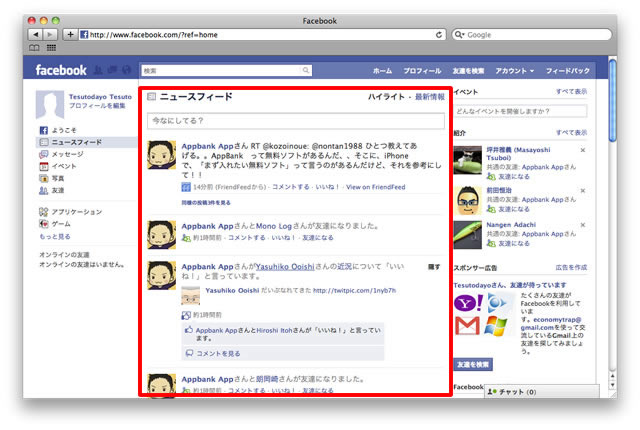The width and height of the screenshot is (640, 430).
Task: Click the Gmail icon in sponsored ad
Action: [x=467, y=326]
